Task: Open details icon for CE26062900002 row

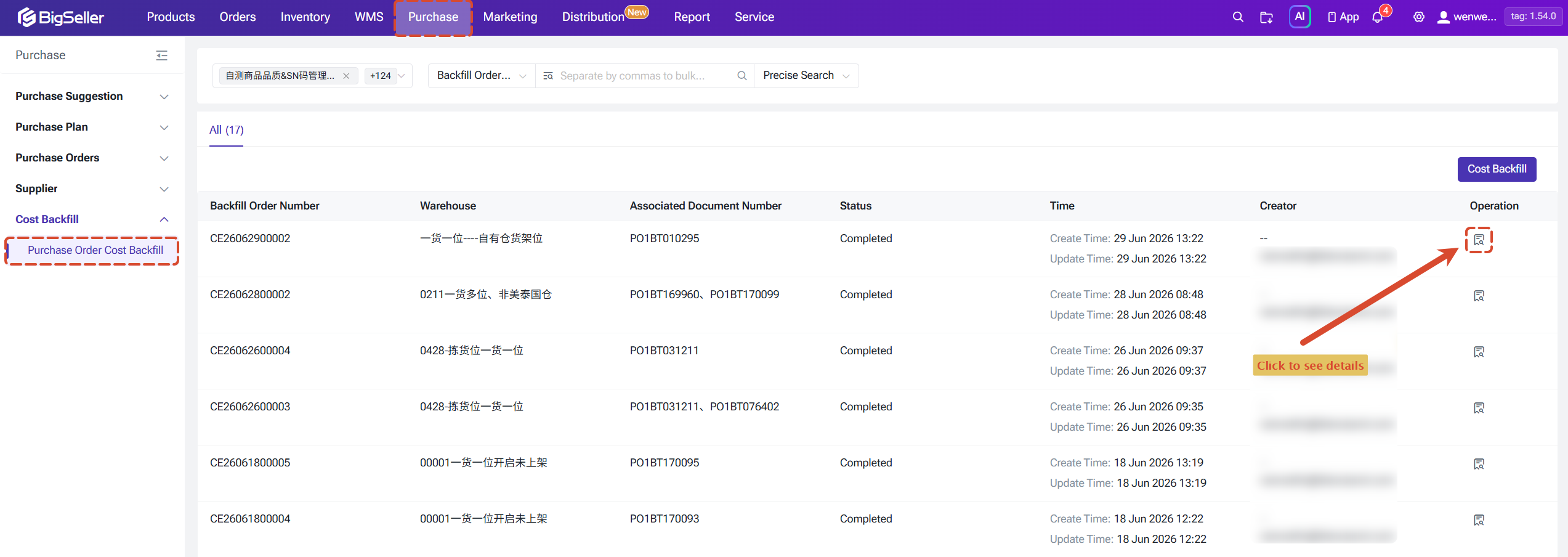Action: pyautogui.click(x=1479, y=240)
